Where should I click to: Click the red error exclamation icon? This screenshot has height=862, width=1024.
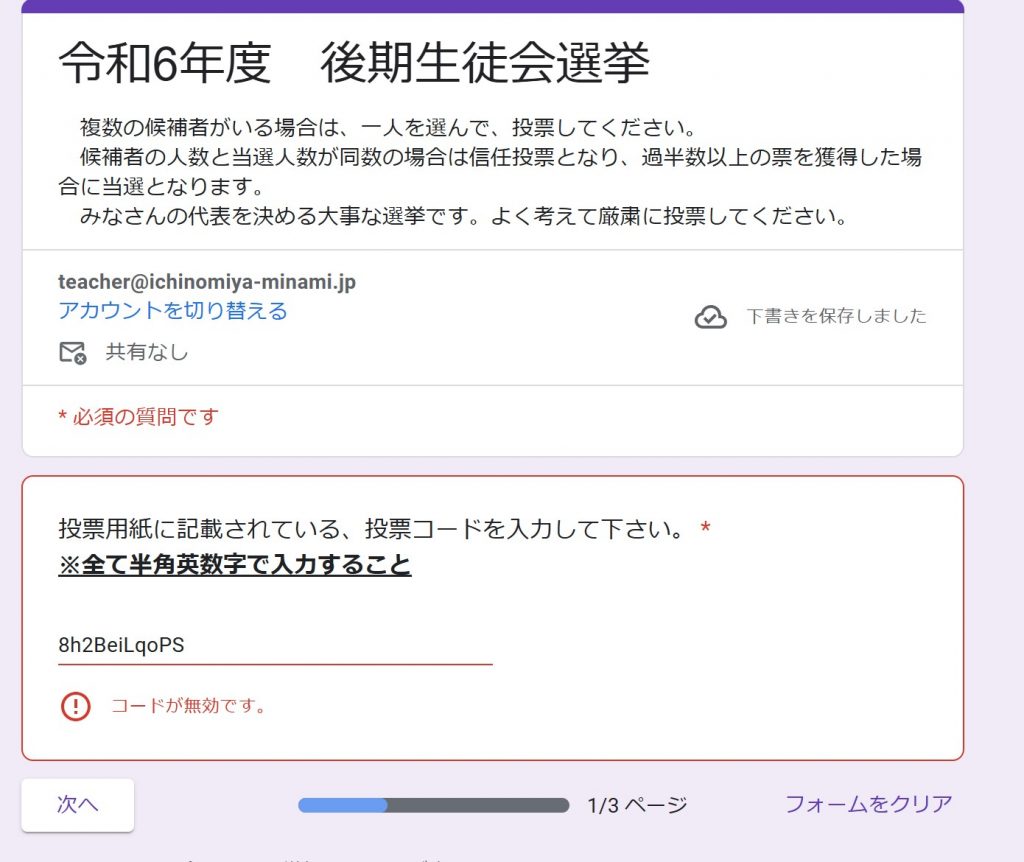click(76, 706)
